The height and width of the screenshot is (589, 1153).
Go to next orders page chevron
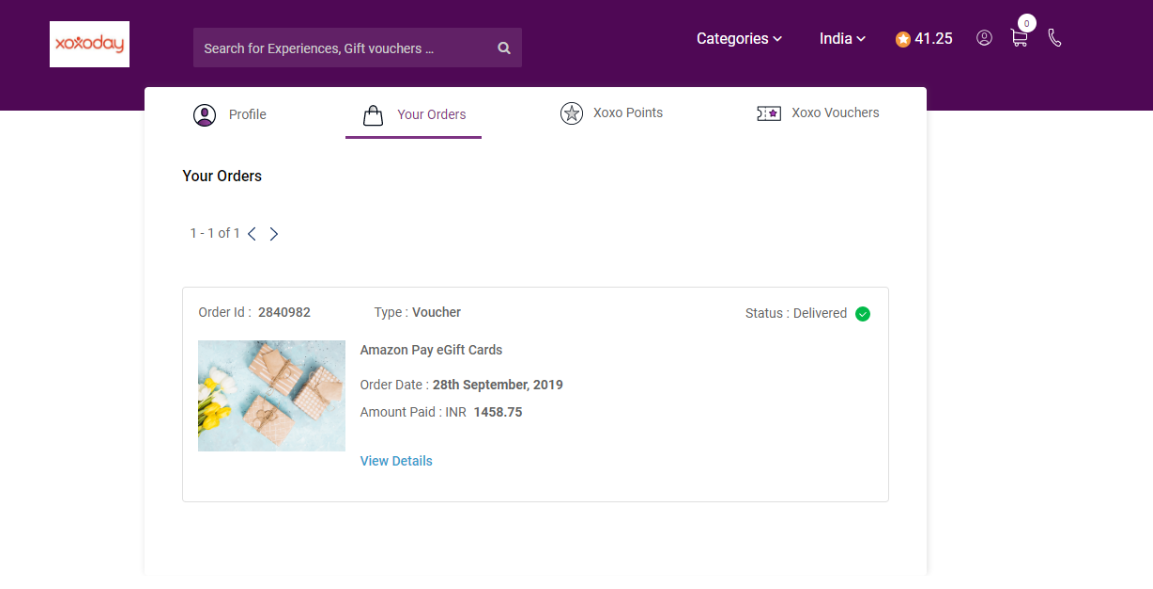pos(274,234)
